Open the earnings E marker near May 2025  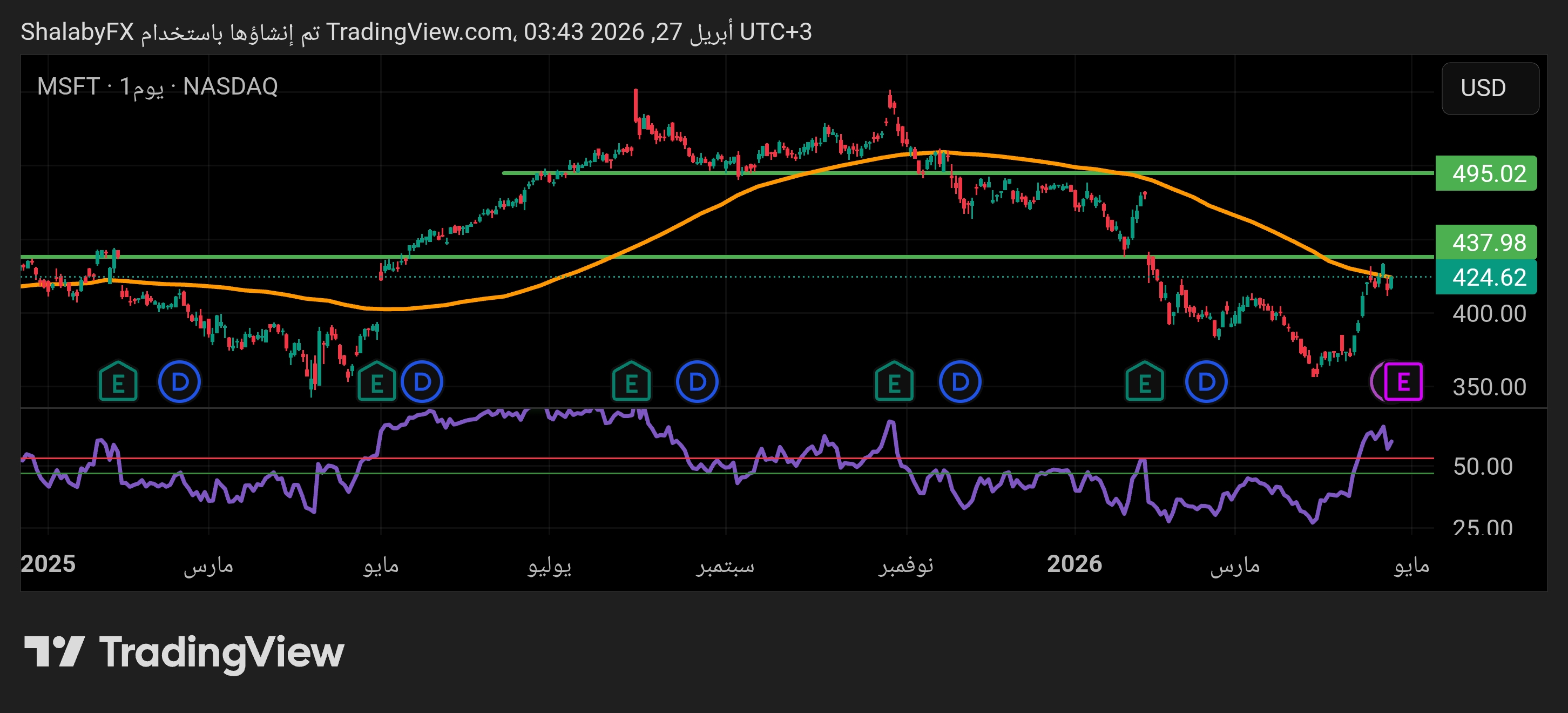(376, 382)
